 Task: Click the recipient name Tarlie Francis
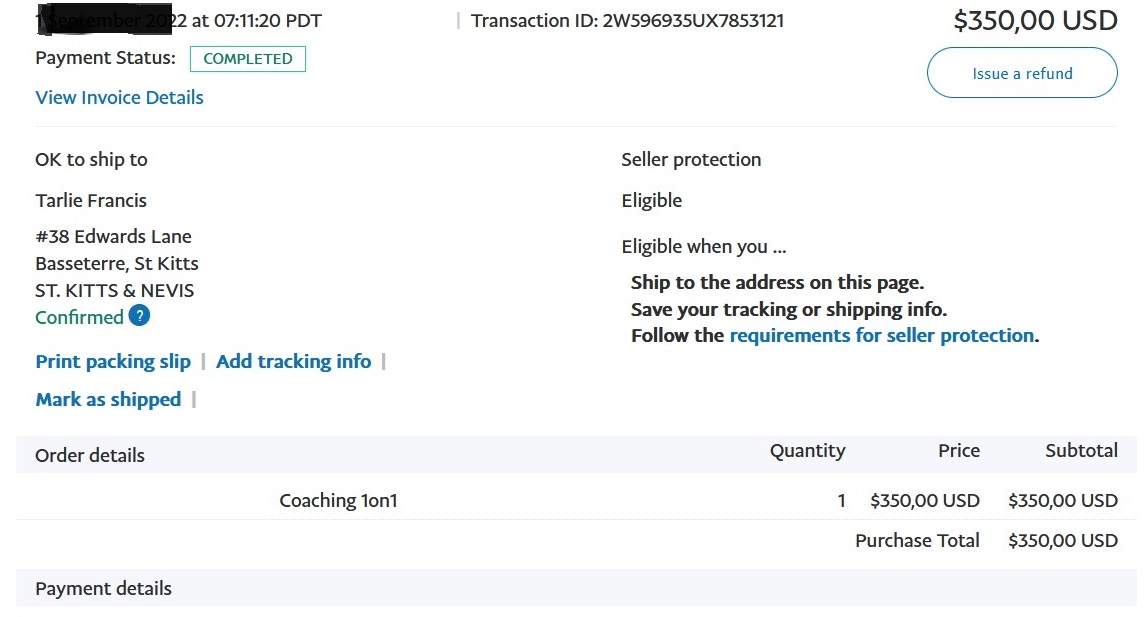pos(91,201)
